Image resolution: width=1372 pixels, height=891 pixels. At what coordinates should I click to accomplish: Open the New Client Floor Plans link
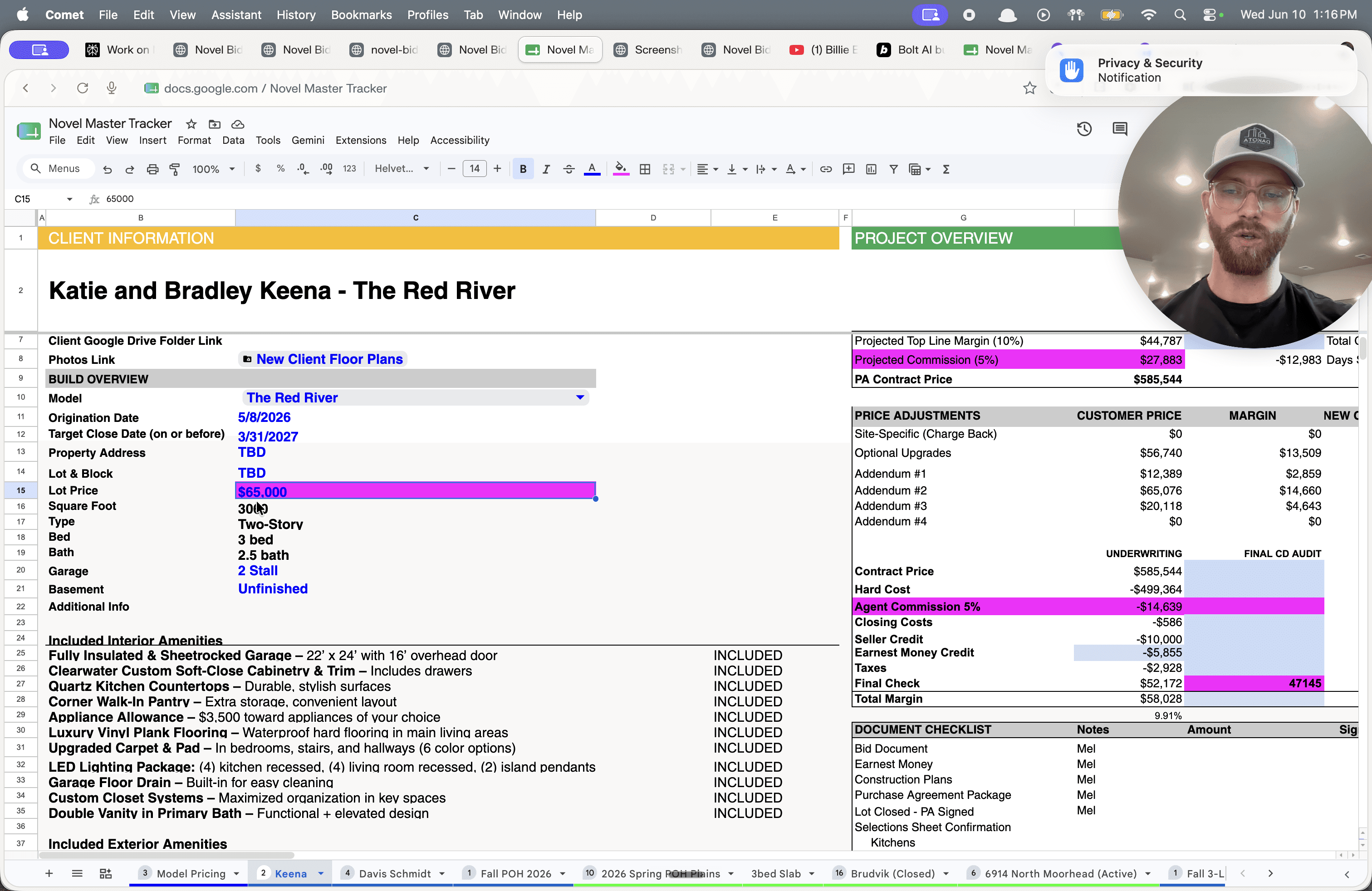(329, 360)
